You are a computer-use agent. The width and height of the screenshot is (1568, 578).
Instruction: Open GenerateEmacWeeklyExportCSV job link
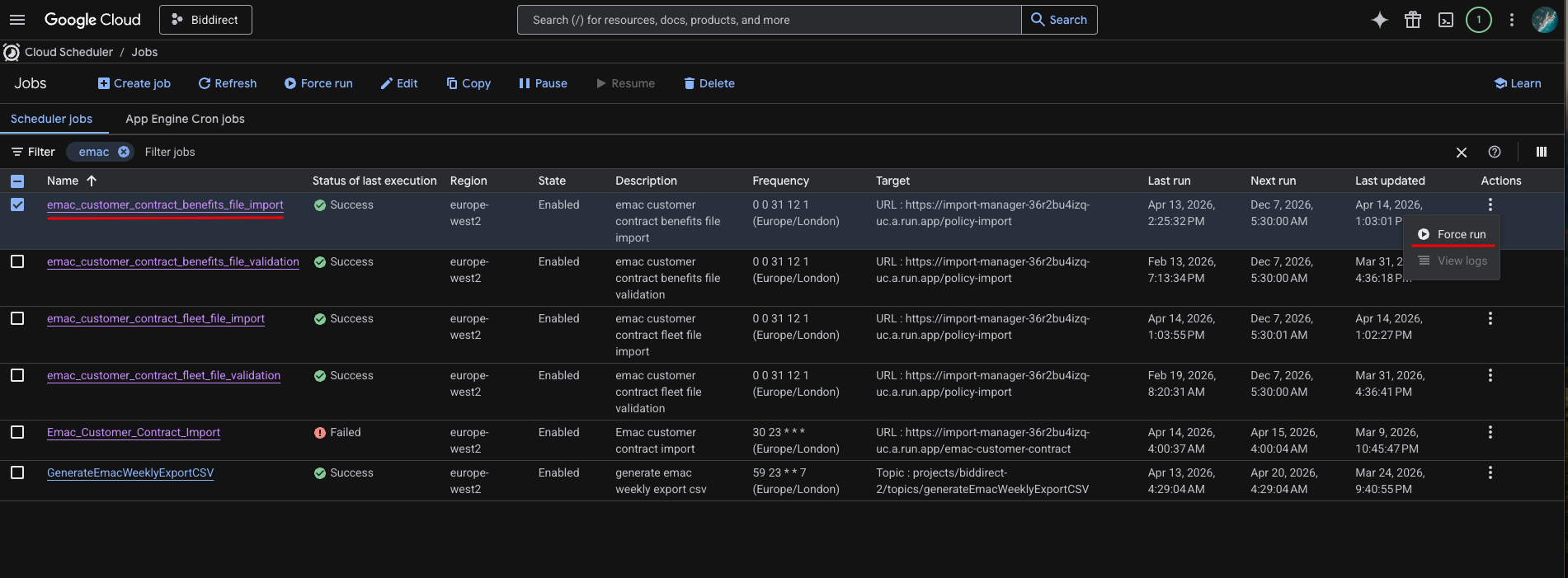click(x=130, y=472)
